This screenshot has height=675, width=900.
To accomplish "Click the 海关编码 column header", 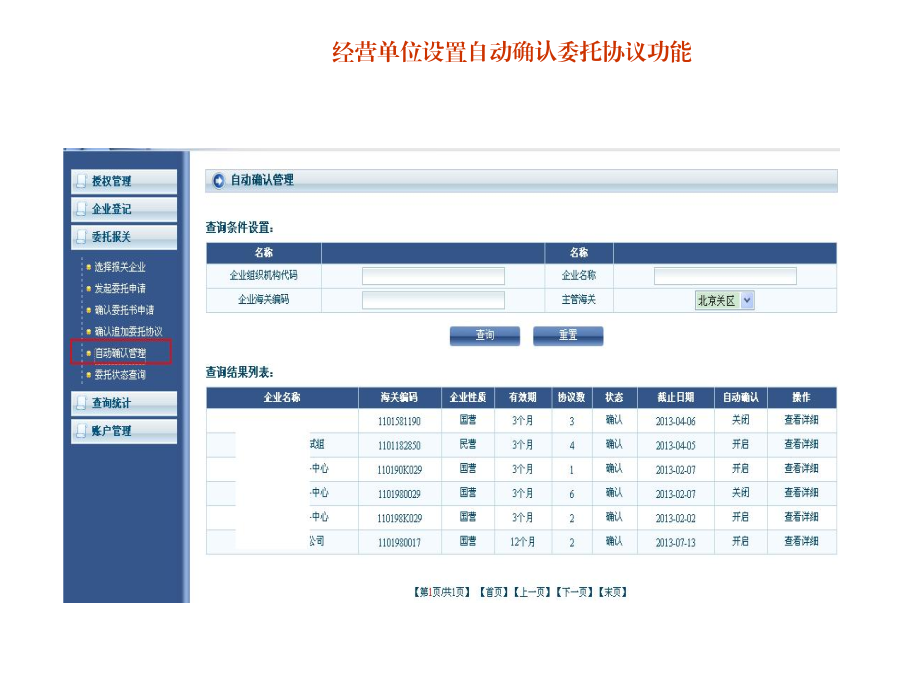I will click(399, 397).
